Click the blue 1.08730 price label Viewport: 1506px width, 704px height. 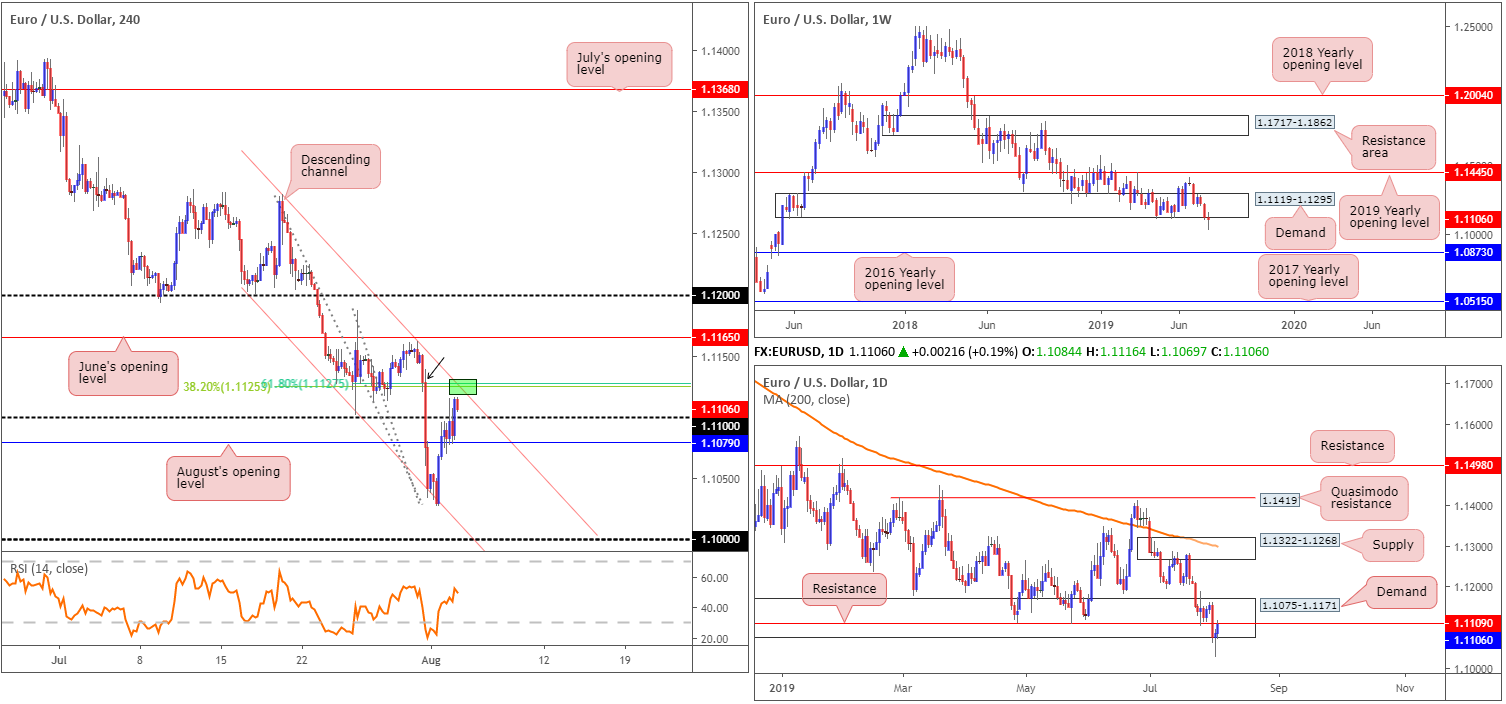(1474, 254)
